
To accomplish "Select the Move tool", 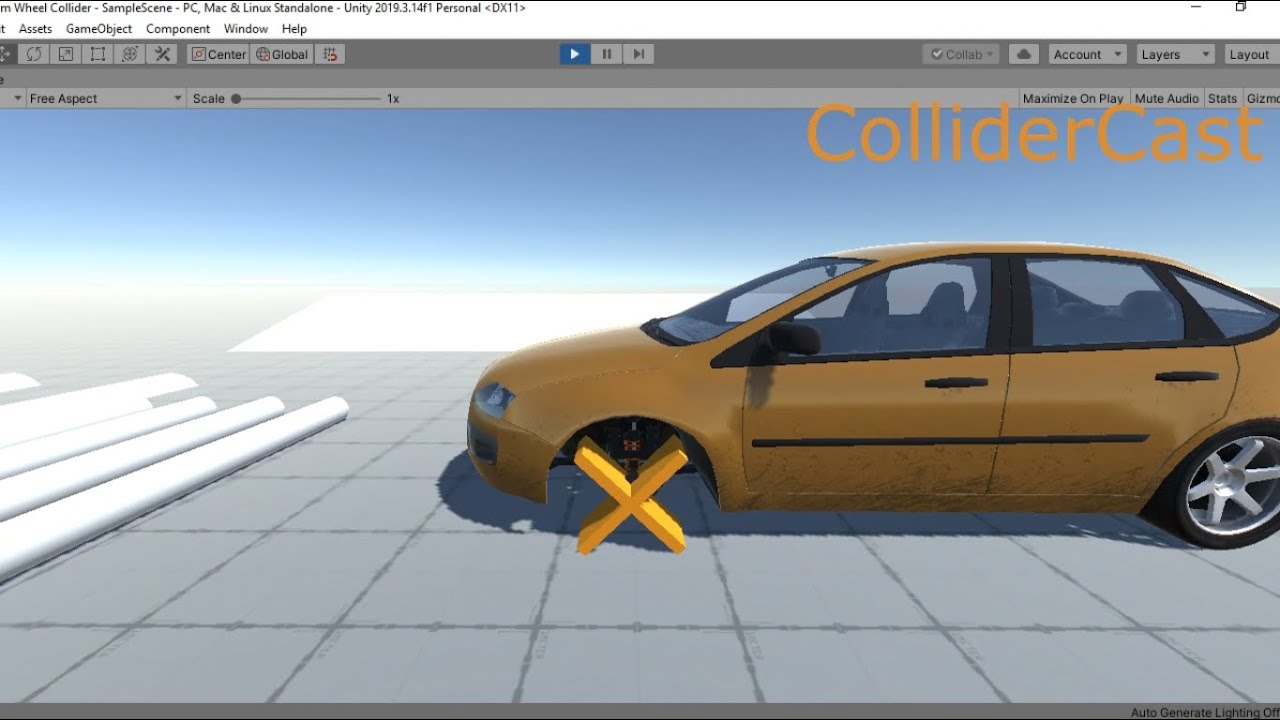I will tap(5, 54).
